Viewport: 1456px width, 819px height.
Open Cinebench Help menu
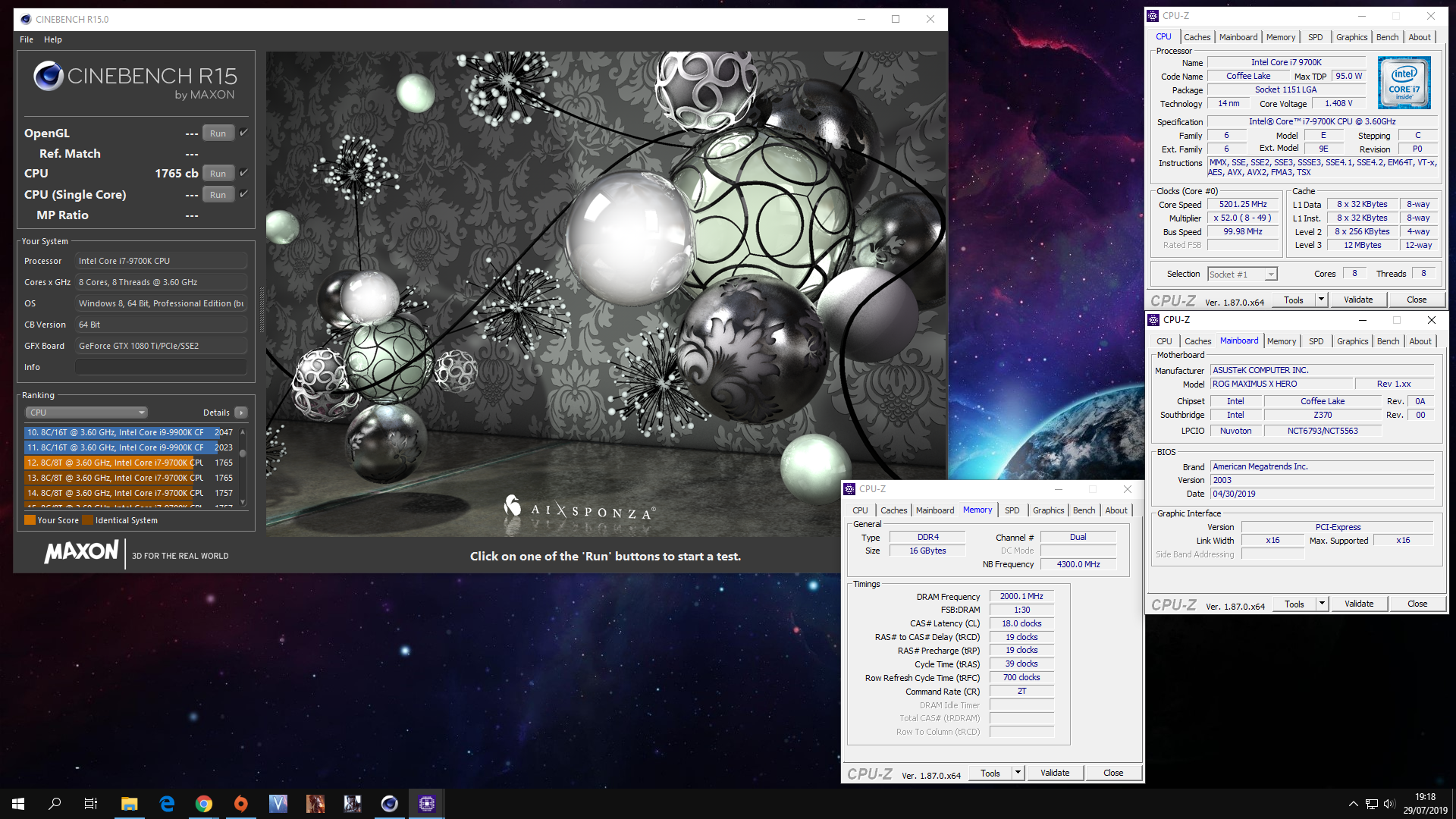pyautogui.click(x=53, y=39)
